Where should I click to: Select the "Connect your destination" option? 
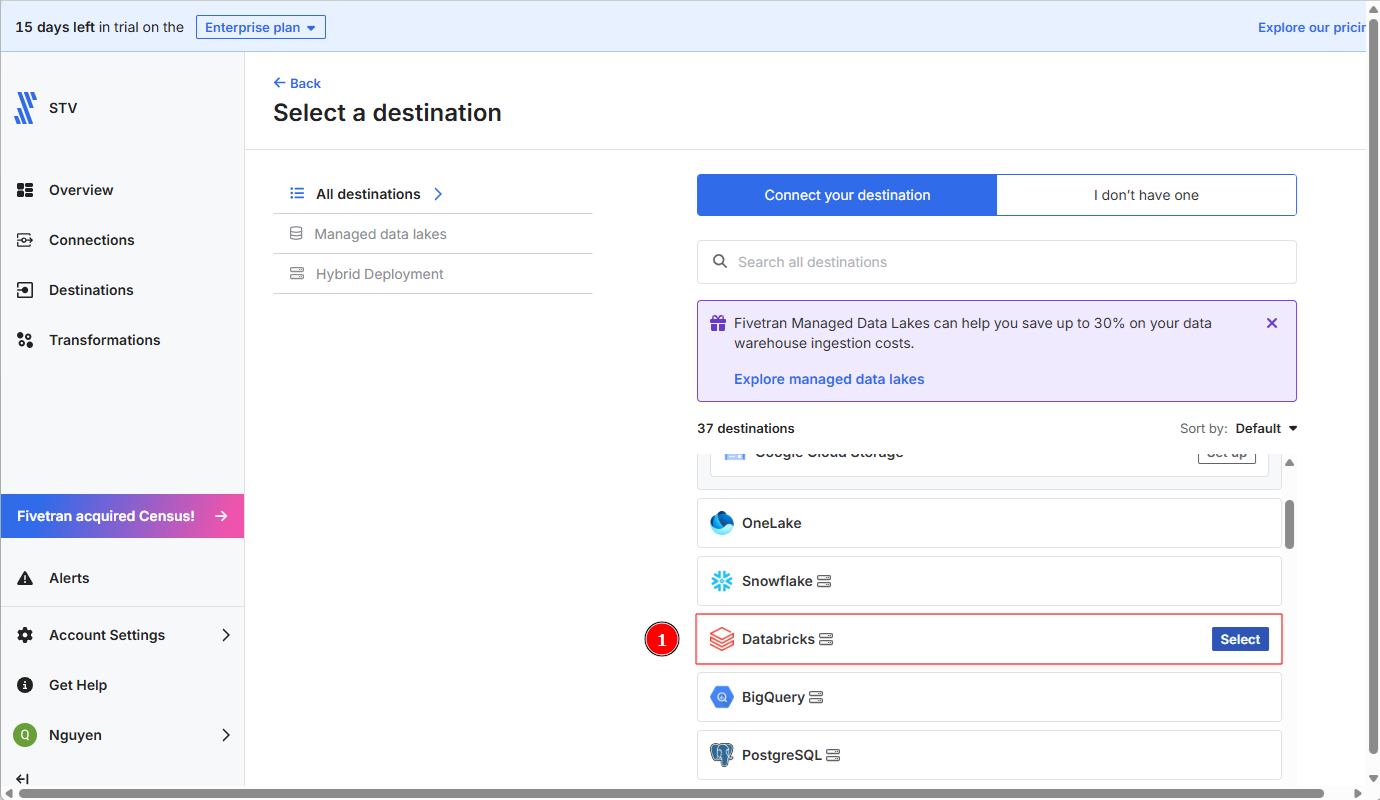(x=847, y=195)
